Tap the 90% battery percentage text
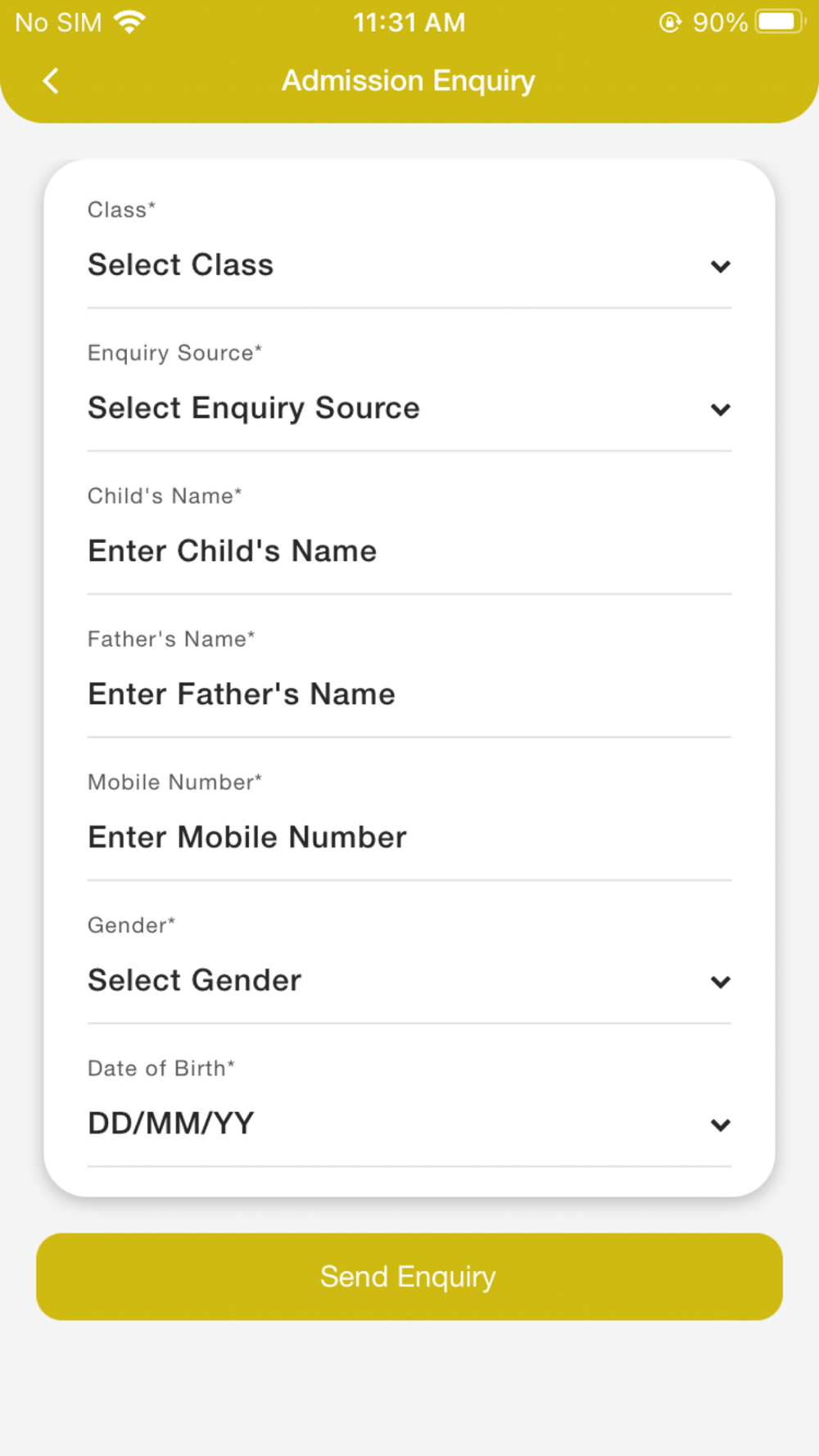 click(x=720, y=22)
